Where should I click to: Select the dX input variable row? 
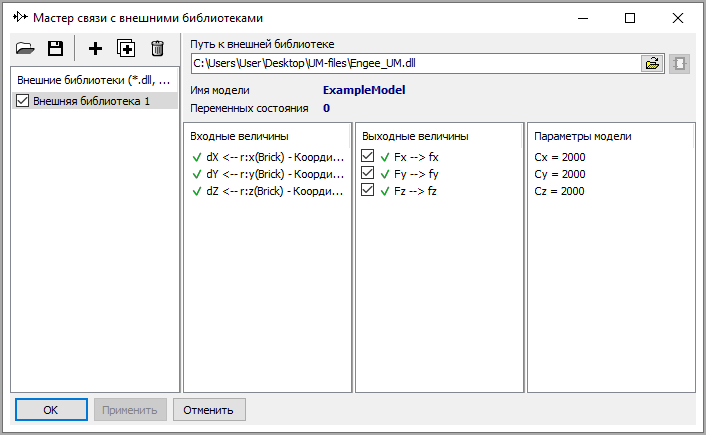click(x=268, y=157)
